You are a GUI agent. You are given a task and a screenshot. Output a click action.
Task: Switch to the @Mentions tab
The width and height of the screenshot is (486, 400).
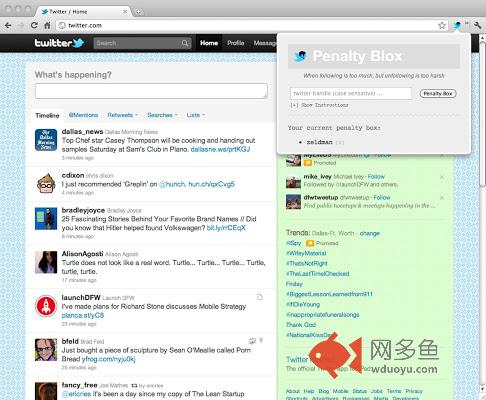tap(83, 115)
